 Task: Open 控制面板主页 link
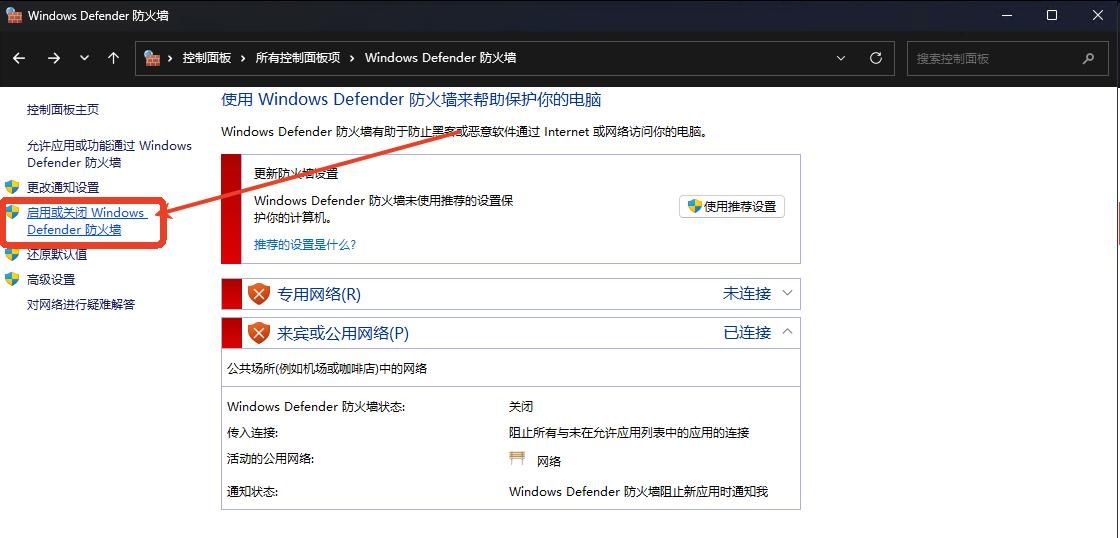click(63, 110)
